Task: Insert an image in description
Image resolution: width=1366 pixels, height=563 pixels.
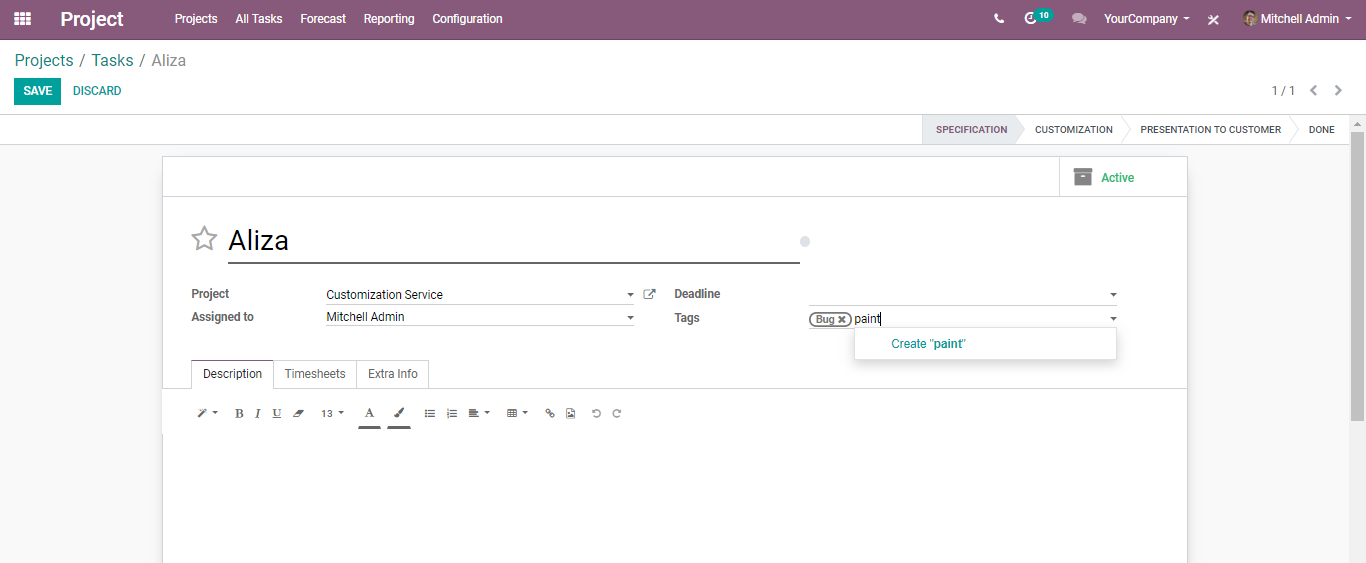Action: point(570,413)
